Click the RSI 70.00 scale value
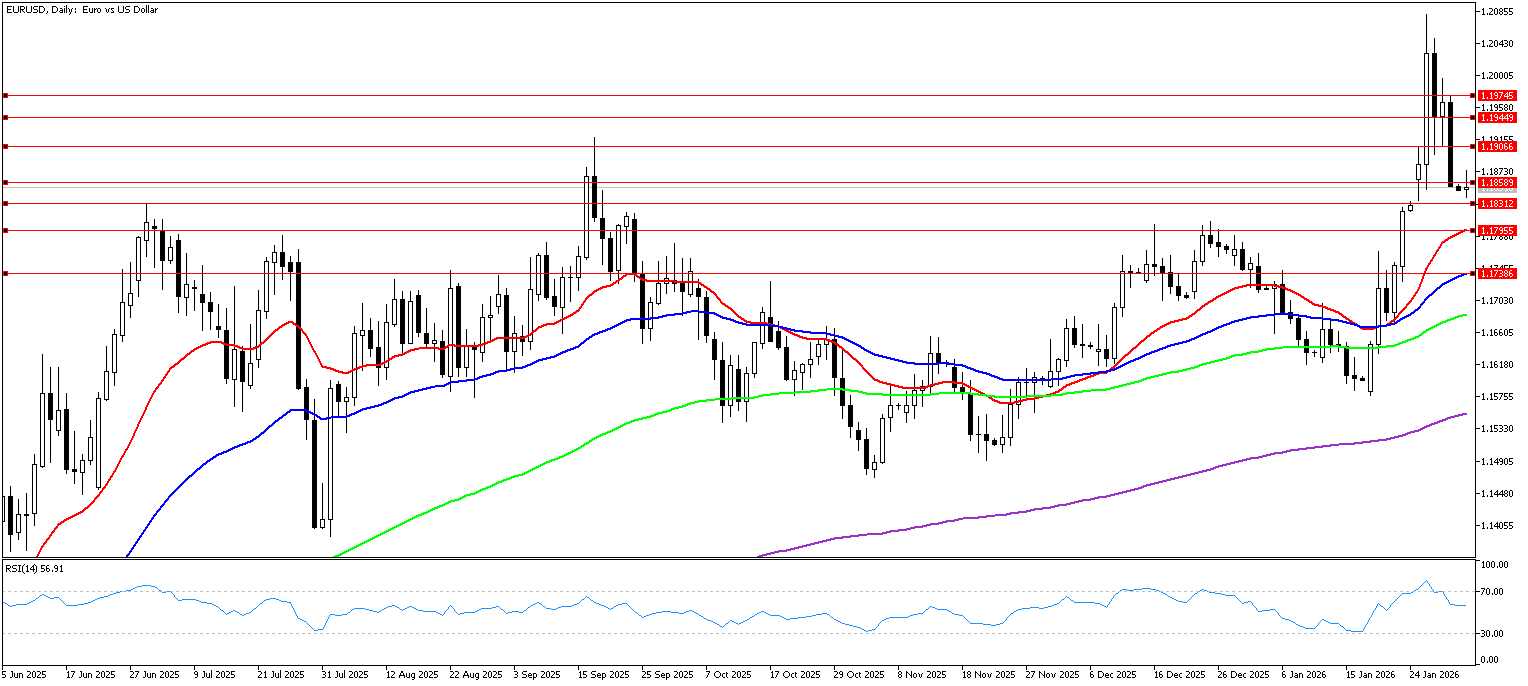The image size is (1528, 686). coord(1492,592)
